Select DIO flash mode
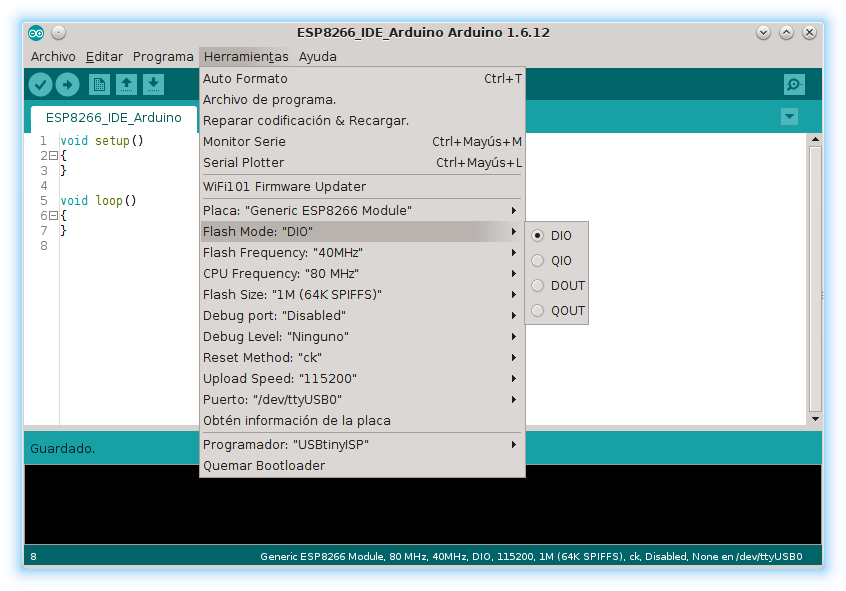The width and height of the screenshot is (846, 591). pos(556,236)
